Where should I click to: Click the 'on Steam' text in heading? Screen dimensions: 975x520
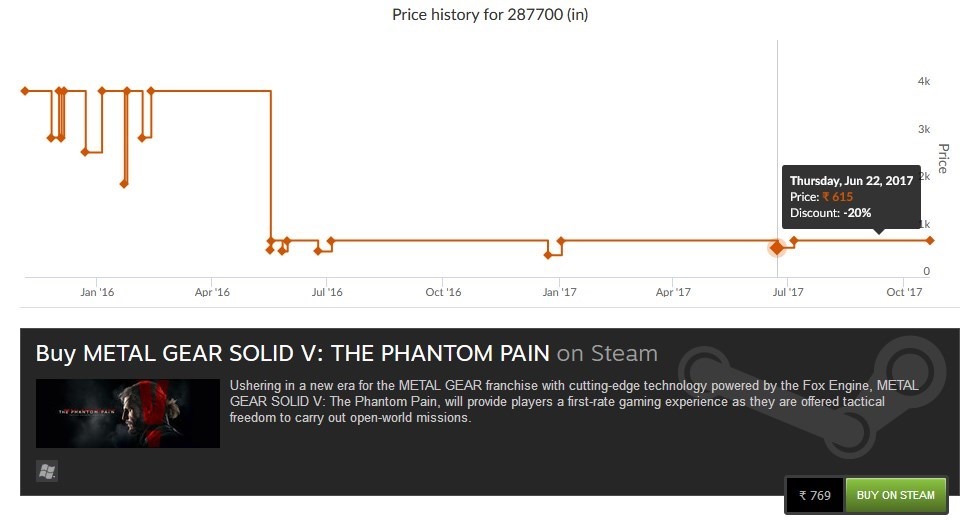tap(607, 353)
